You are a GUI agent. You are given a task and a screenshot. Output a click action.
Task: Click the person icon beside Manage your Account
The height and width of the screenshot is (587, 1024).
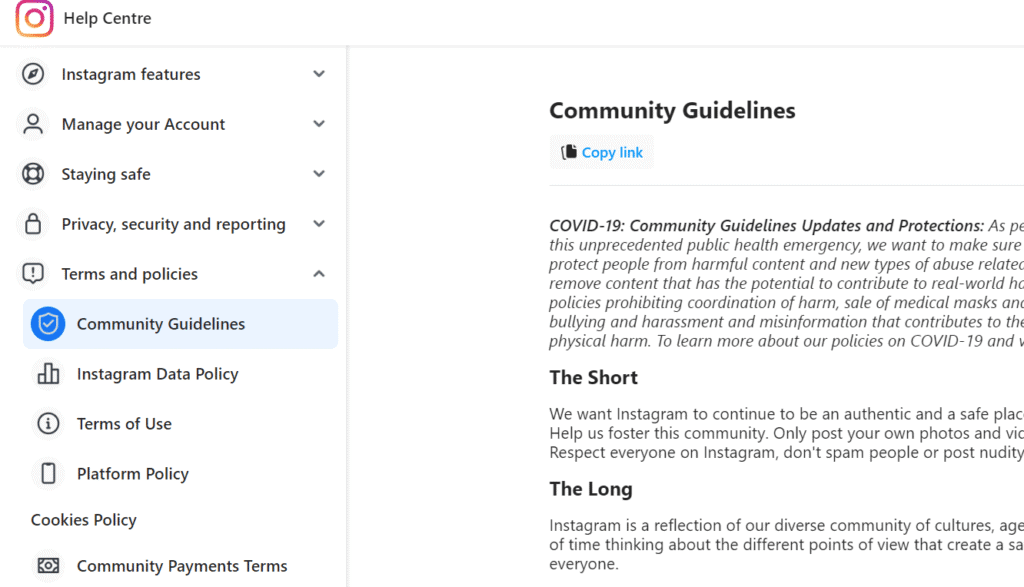click(33, 124)
